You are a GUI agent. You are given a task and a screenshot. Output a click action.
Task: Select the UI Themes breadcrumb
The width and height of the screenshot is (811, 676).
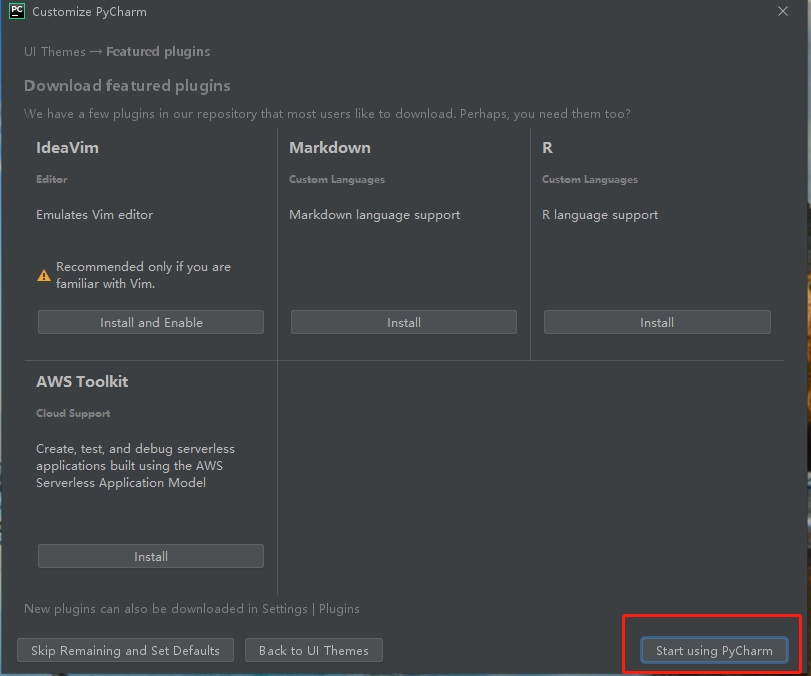tap(55, 52)
